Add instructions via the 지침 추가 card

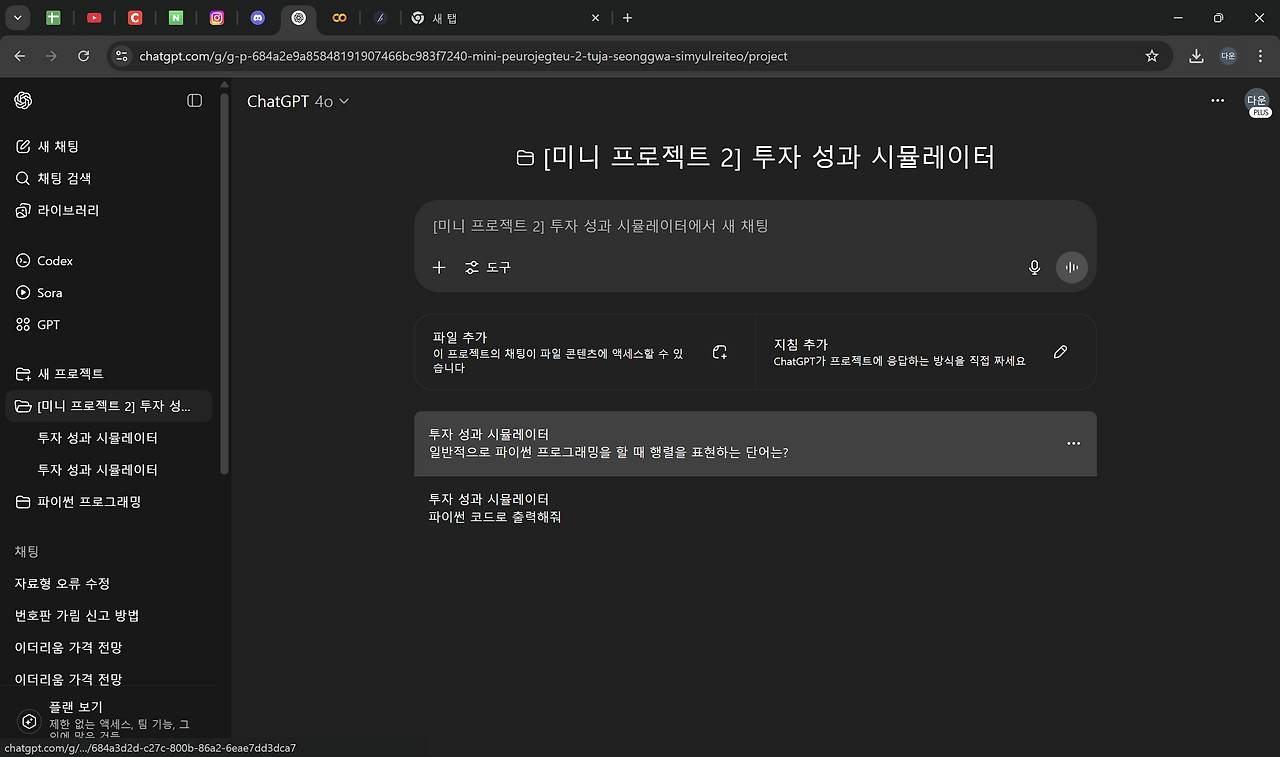tap(926, 352)
